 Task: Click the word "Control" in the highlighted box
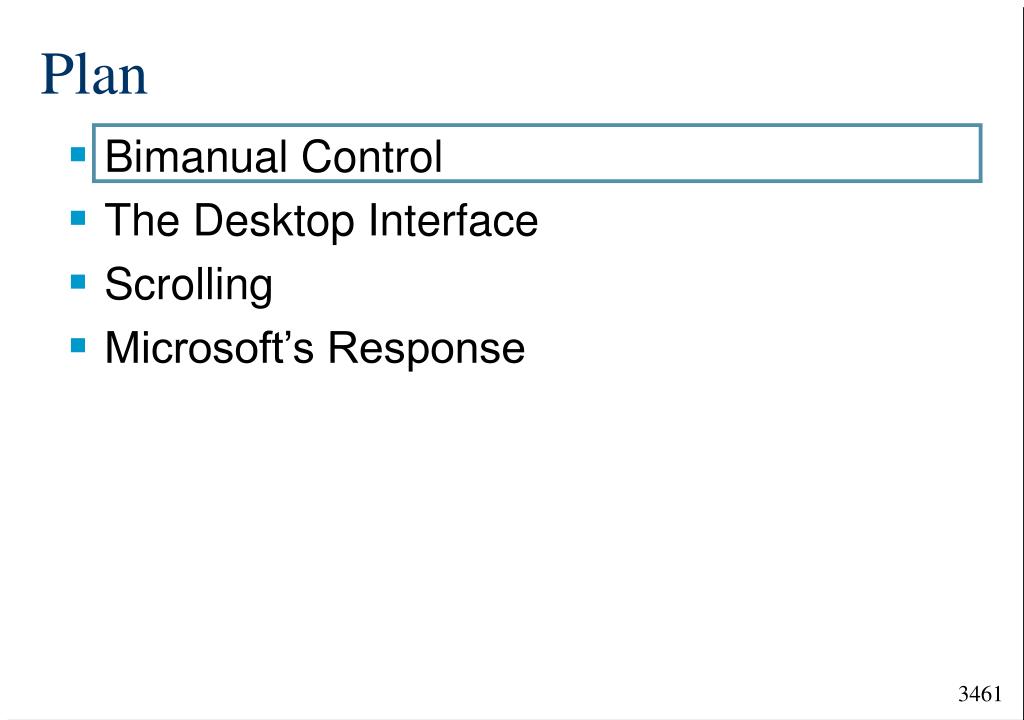(x=372, y=156)
